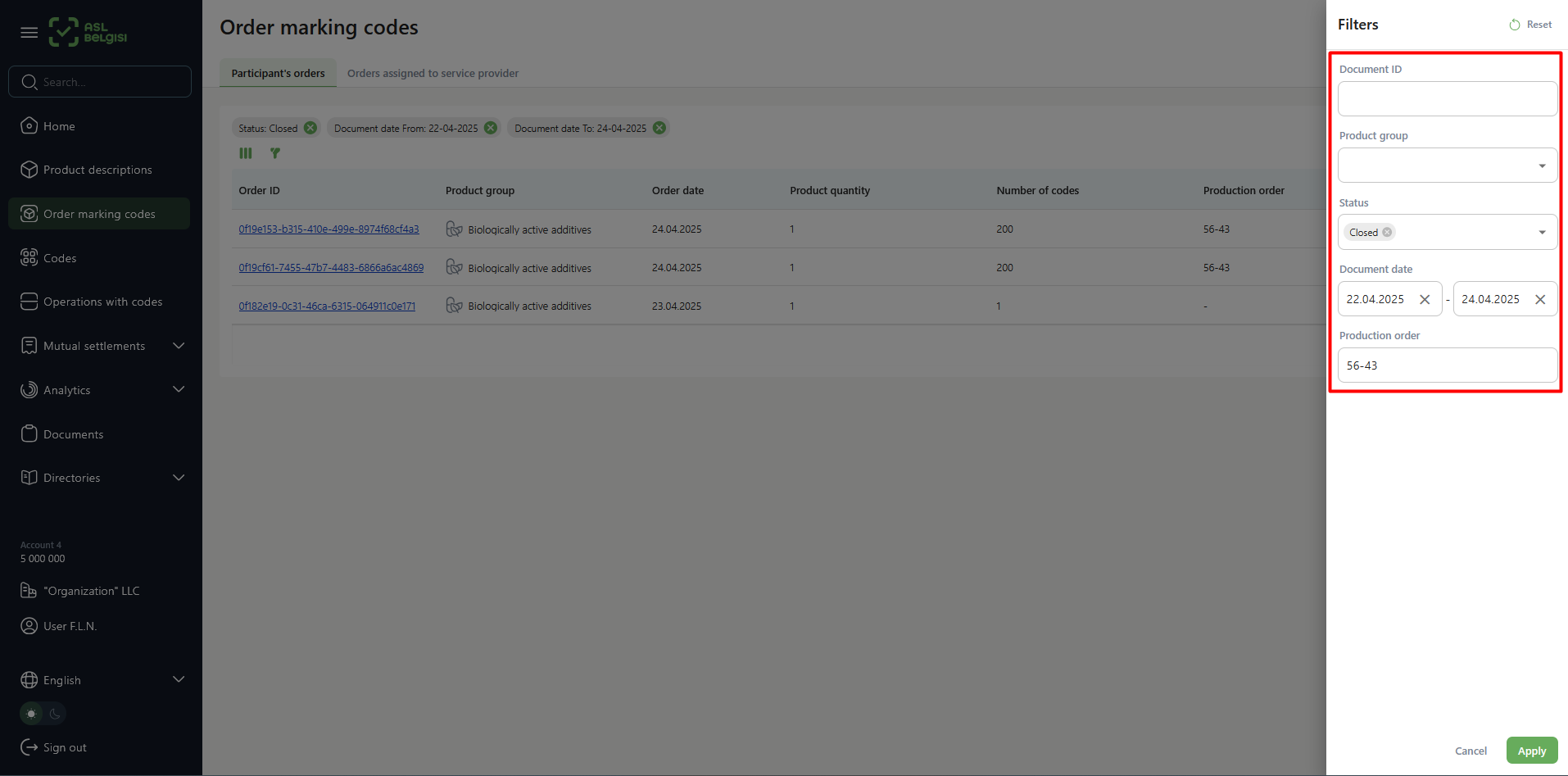Screen dimensions: 1568x776
Task: Click Operations with codes icon
Action: point(29,302)
